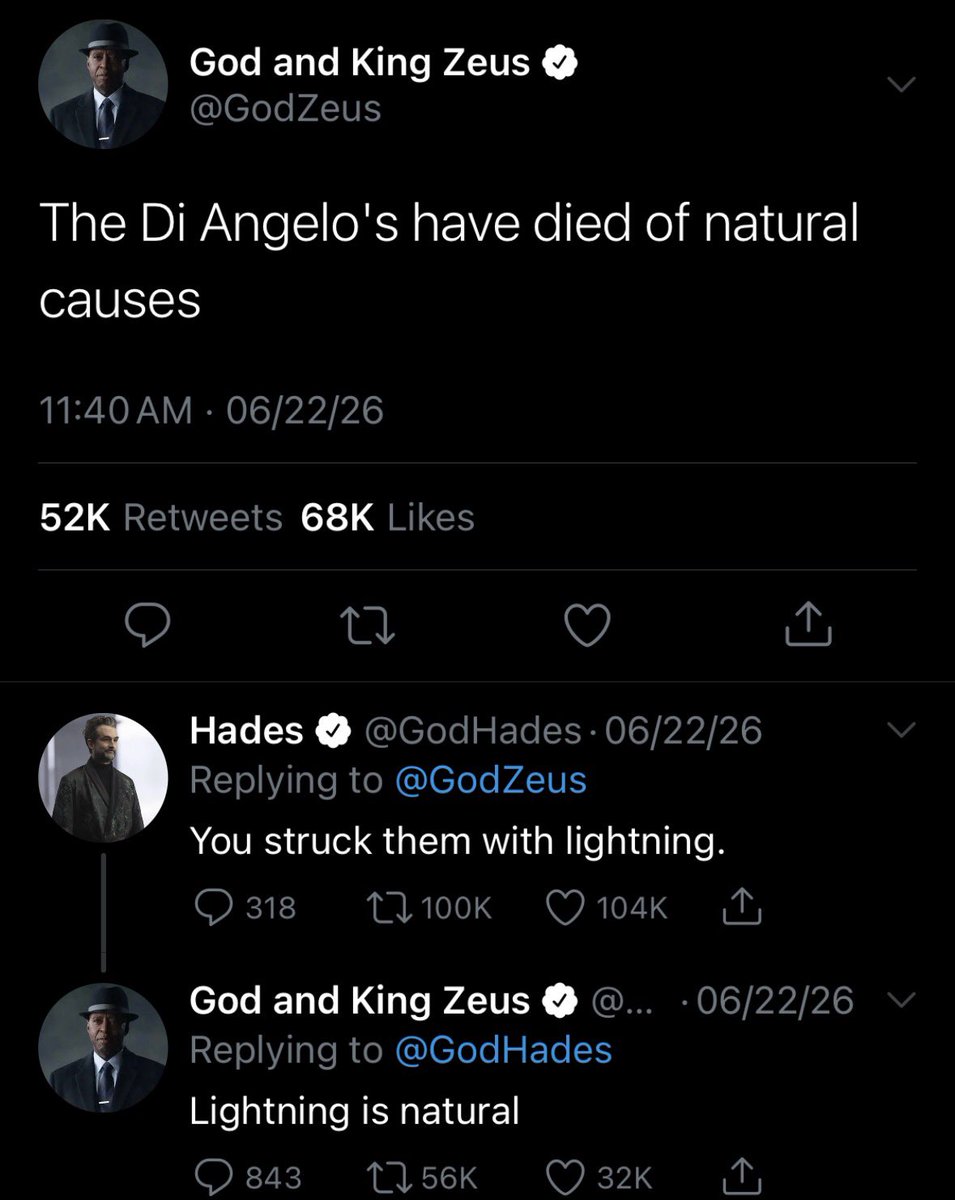Open chevron menu on Zeus' last reply
This screenshot has height=1200, width=955.
(901, 1000)
